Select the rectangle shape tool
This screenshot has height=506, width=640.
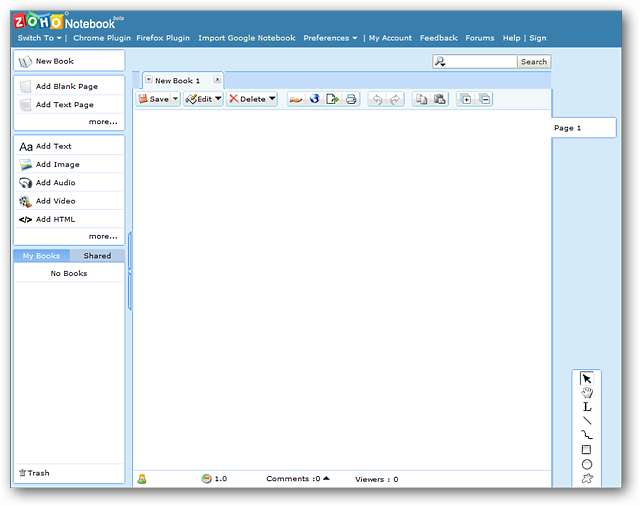[587, 450]
